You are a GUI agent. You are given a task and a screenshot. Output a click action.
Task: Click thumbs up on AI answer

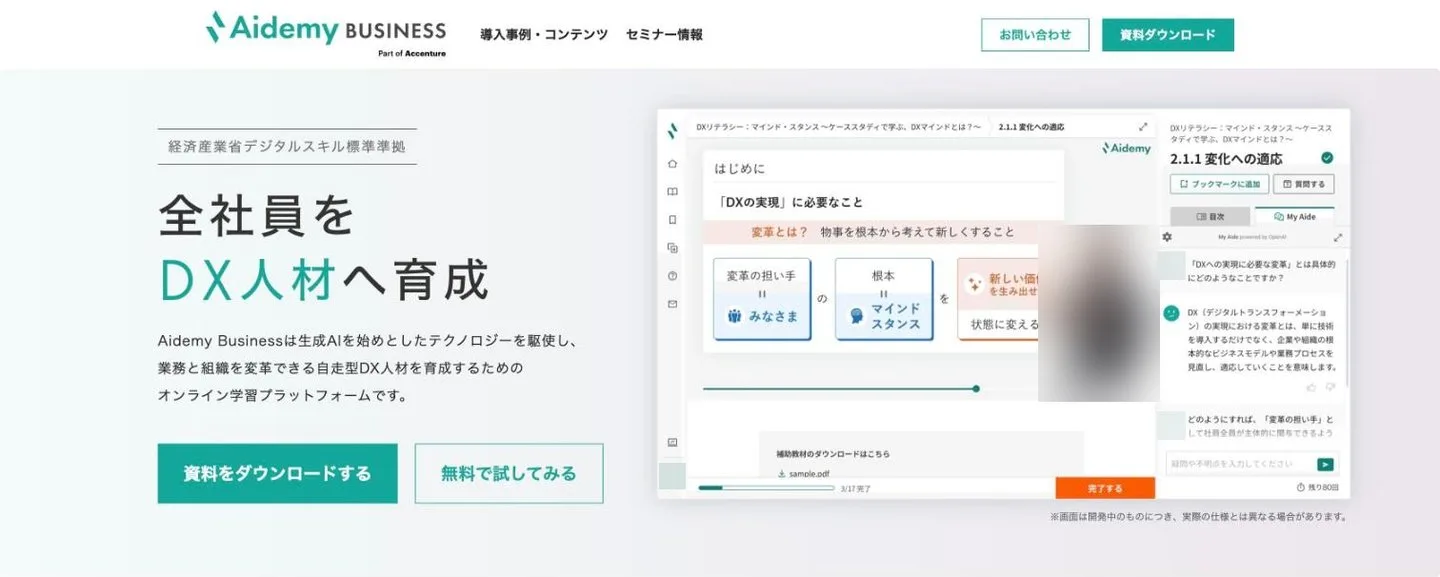(1311, 386)
